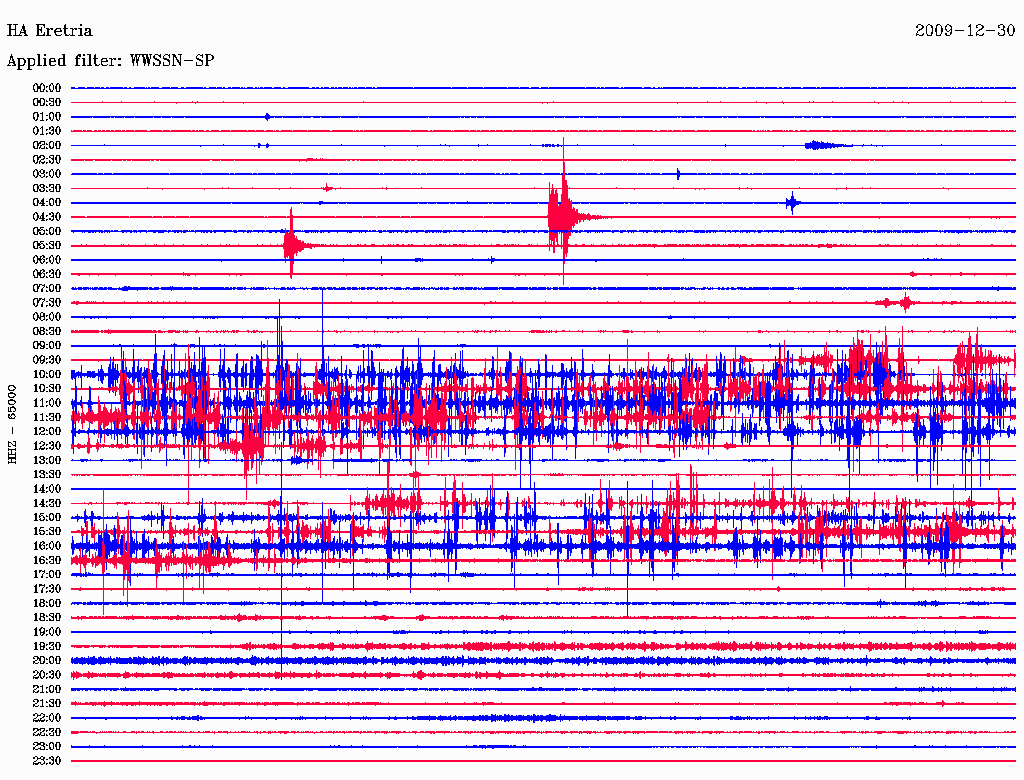The image size is (1024, 780).
Task: Select the 19:00 time label
Action: point(46,632)
